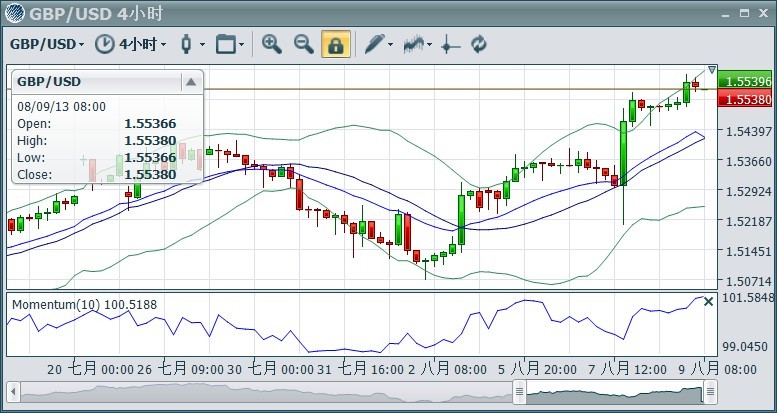Click the Momentum(10) 100.5188 label
This screenshot has width=777, height=413.
pyautogui.click(x=84, y=304)
